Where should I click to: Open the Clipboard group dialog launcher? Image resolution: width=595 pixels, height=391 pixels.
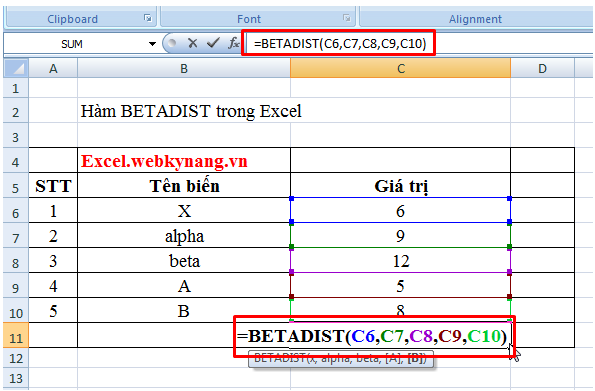(x=148, y=18)
